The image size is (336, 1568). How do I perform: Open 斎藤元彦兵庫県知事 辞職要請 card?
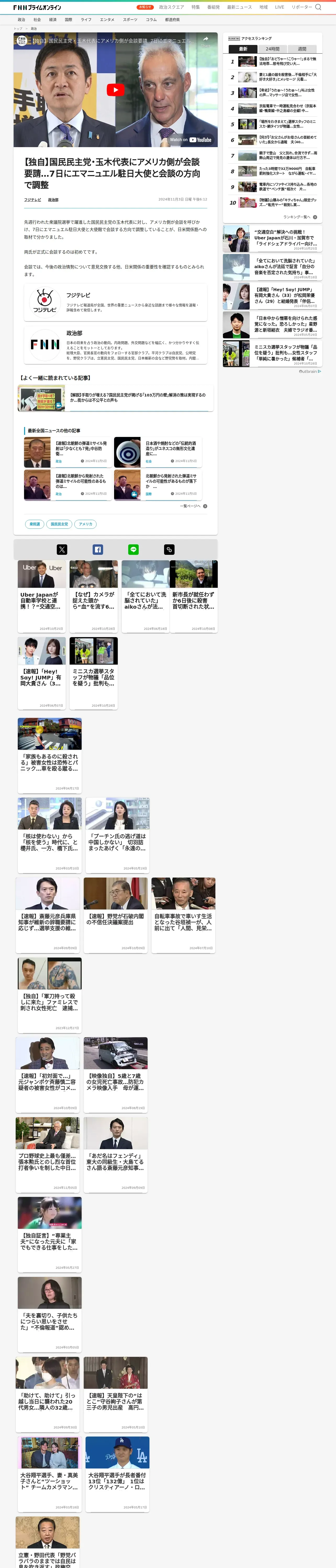click(x=48, y=915)
